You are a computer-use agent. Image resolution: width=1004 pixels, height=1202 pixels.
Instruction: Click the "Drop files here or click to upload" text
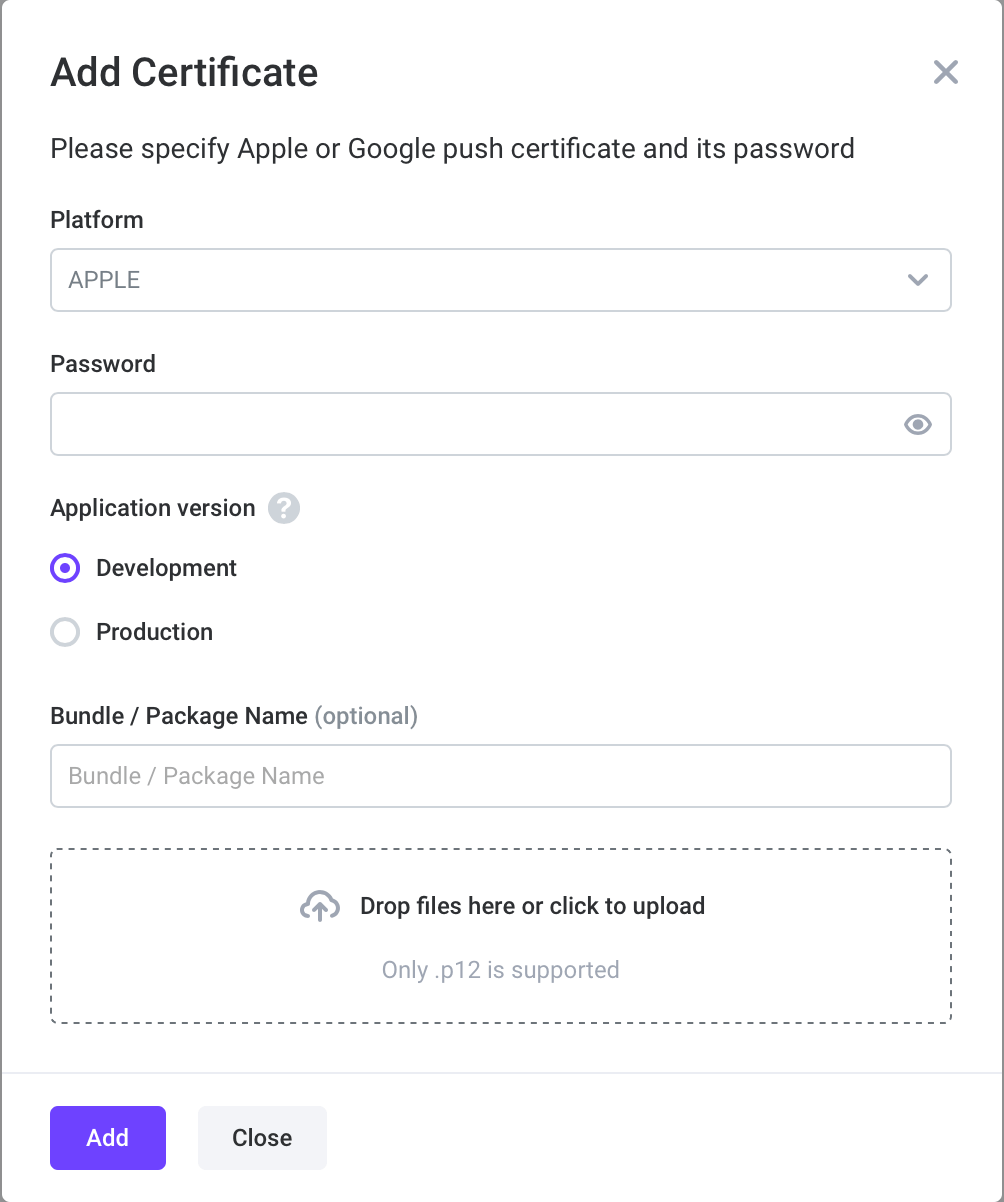[x=532, y=906]
